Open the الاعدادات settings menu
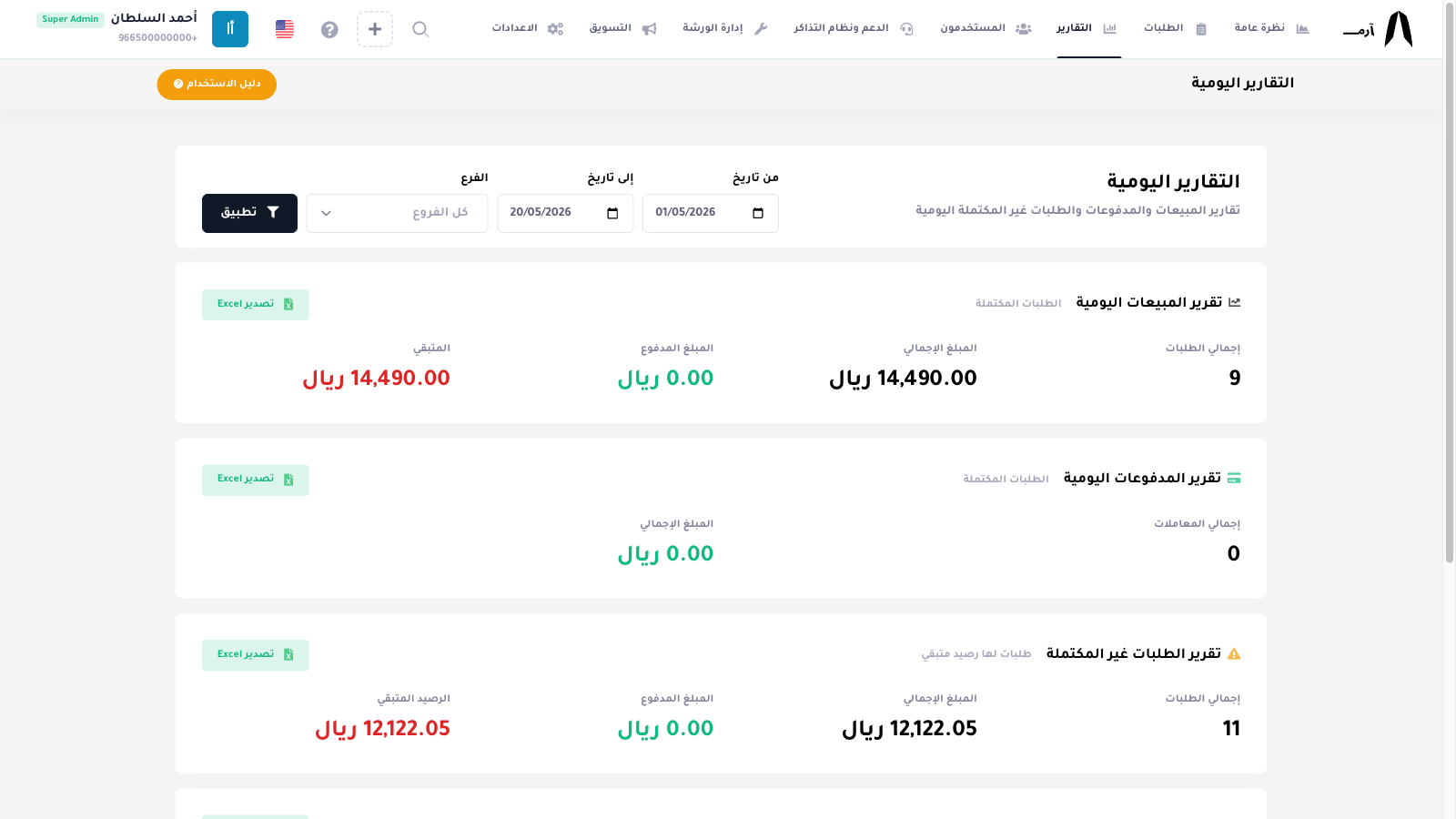Viewport: 1456px width, 819px height. 528,28
